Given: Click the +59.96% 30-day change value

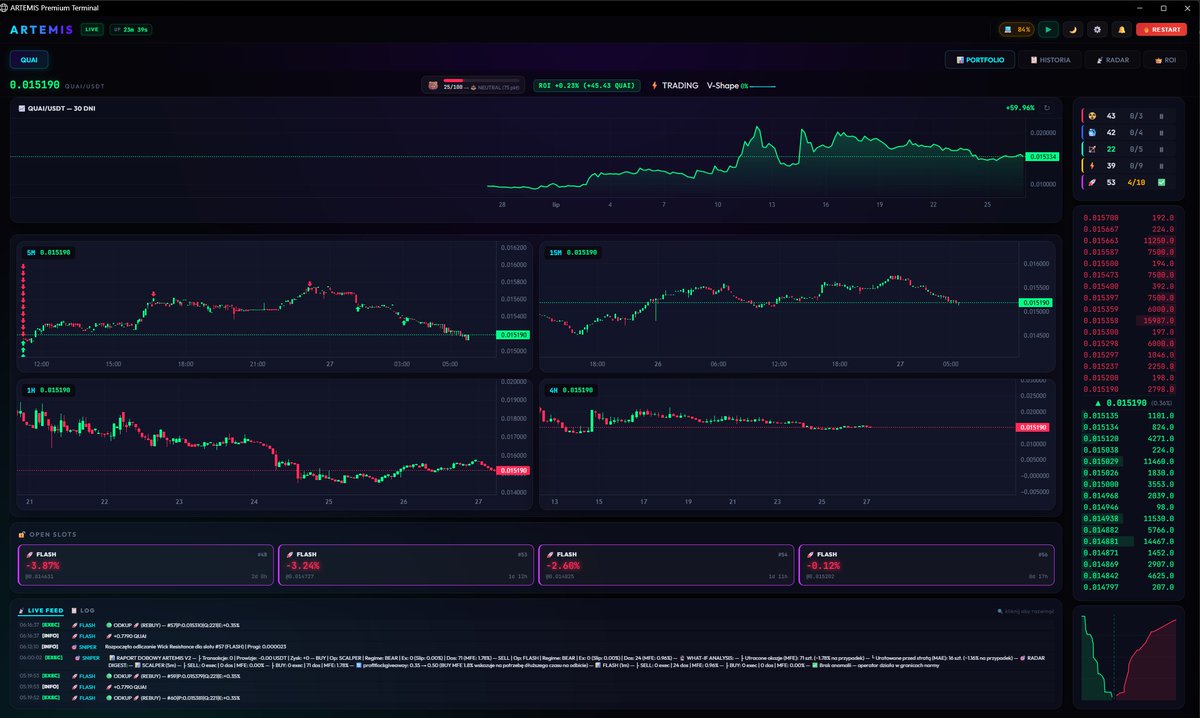Looking at the screenshot, I should (1020, 108).
